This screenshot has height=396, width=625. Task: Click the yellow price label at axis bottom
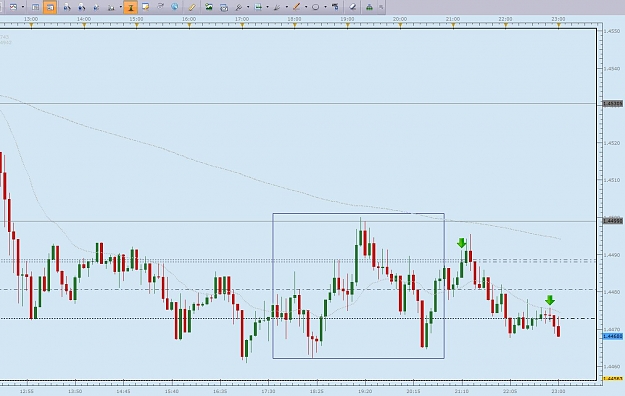[x=613, y=378]
